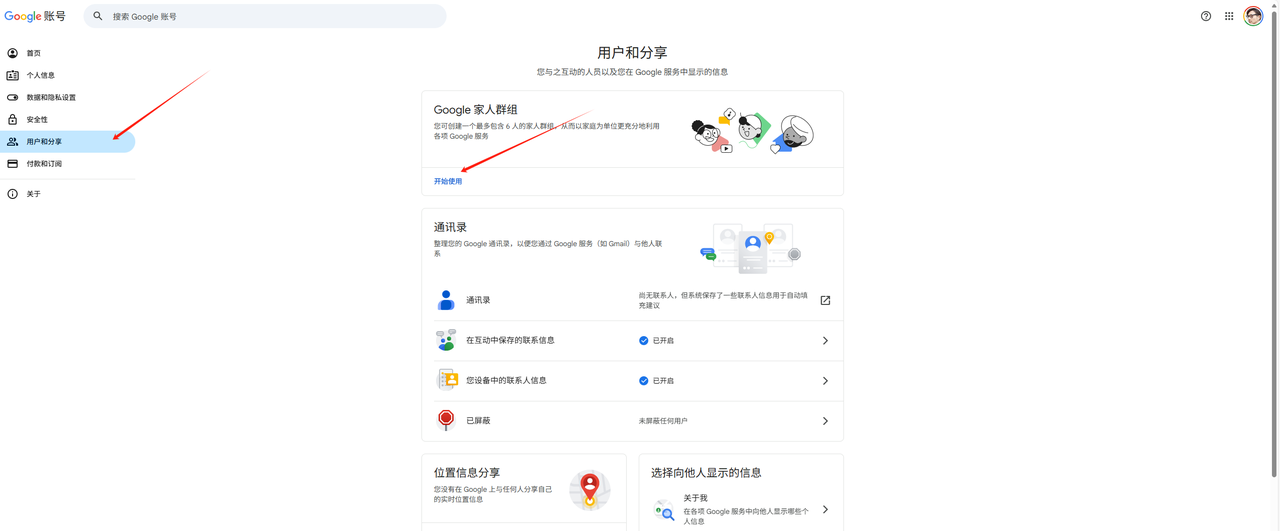This screenshot has height=531, width=1280.
Task: Click the 开始使用 link
Action: 448,181
